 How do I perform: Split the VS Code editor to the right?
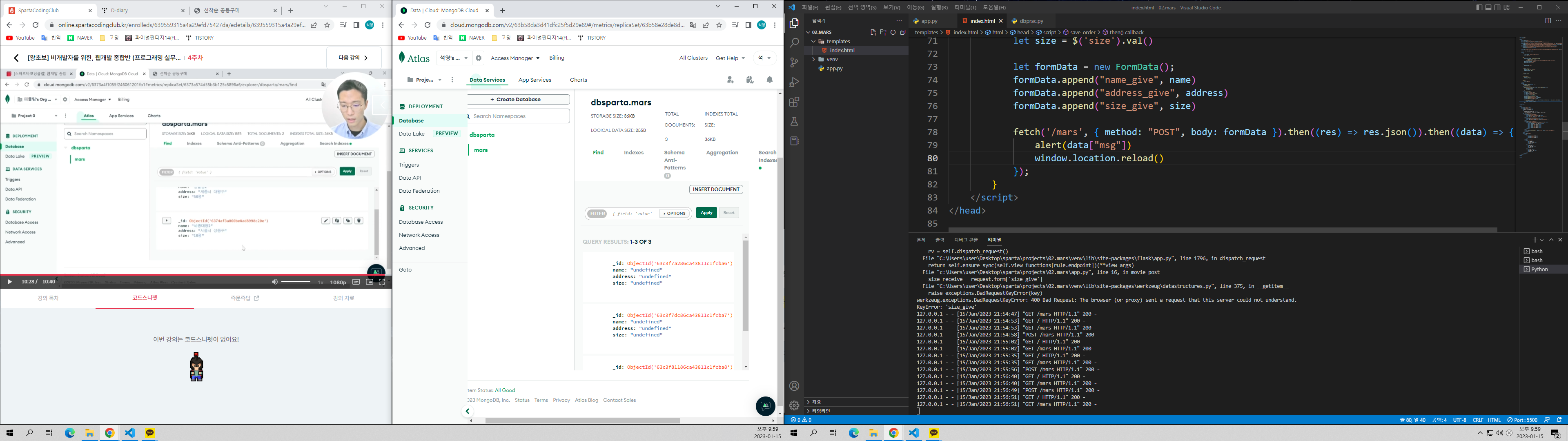point(1548,21)
